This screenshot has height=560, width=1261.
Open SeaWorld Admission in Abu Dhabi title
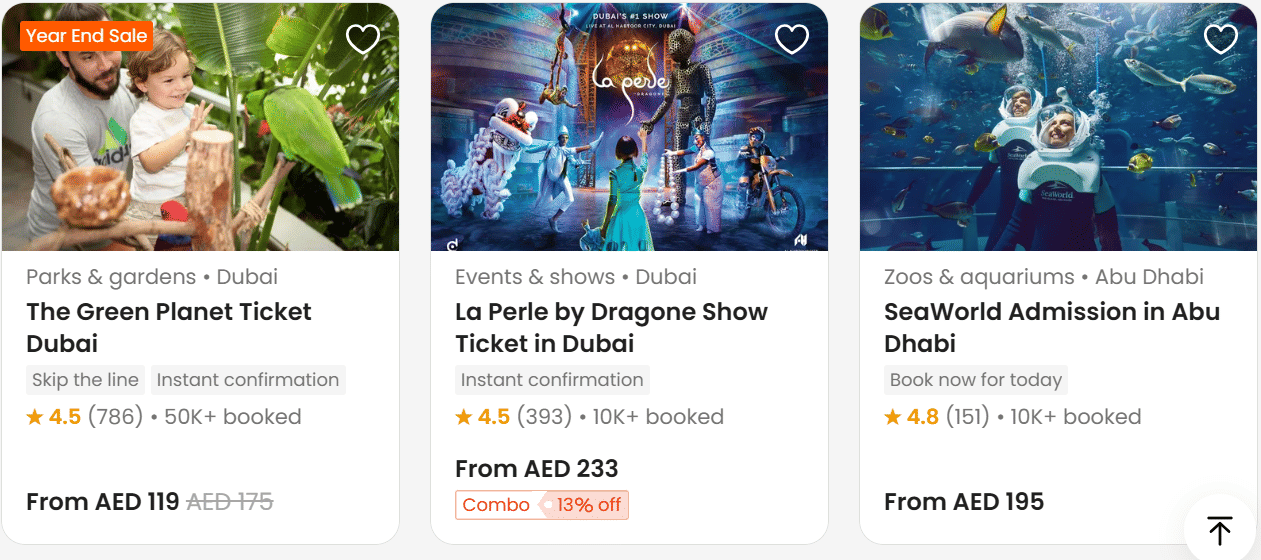tap(1051, 327)
